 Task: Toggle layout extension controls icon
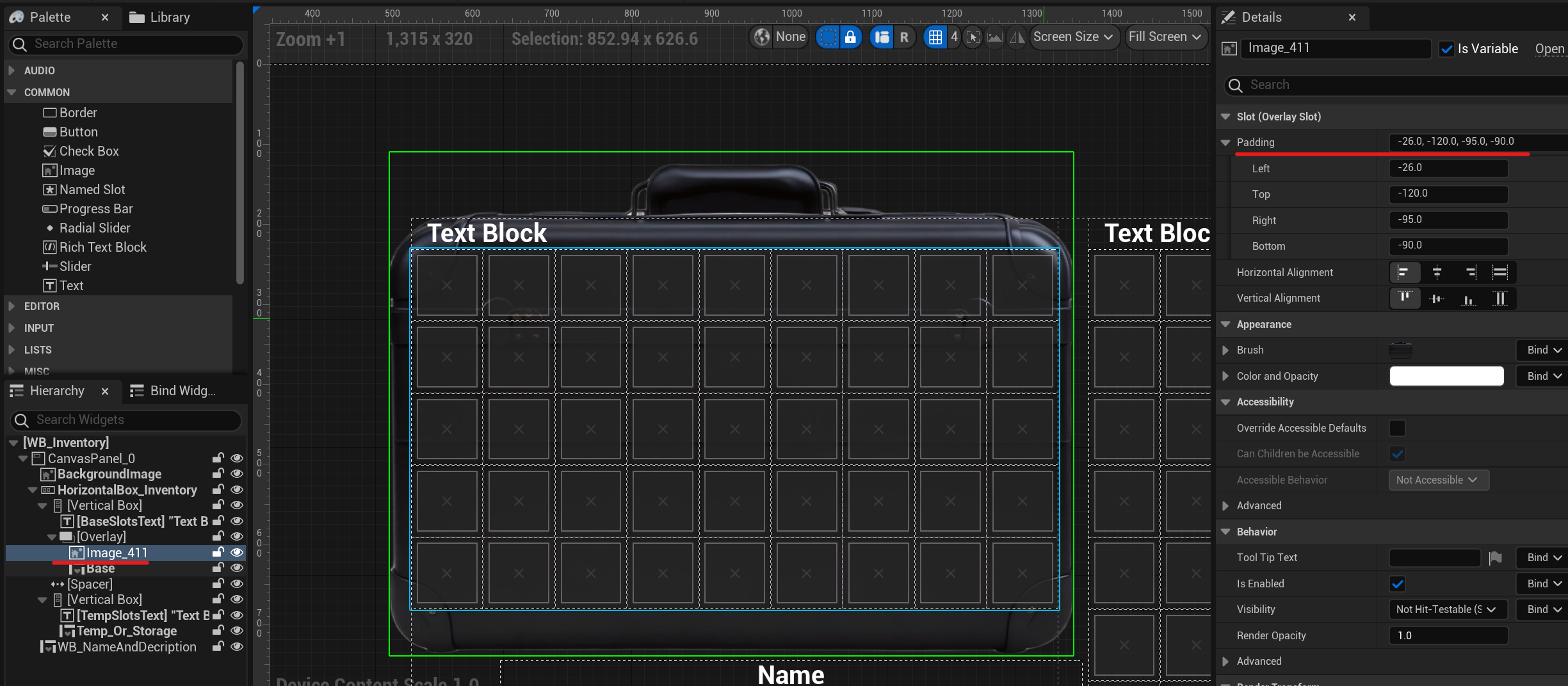point(882,37)
